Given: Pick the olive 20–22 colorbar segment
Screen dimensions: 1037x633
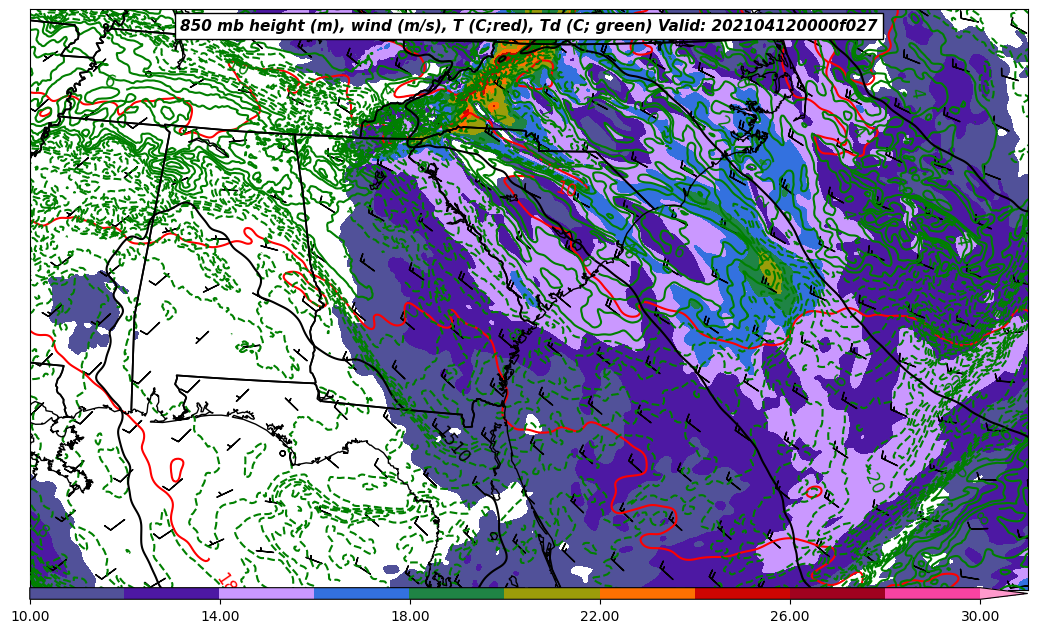Looking at the screenshot, I should pyautogui.click(x=552, y=593).
